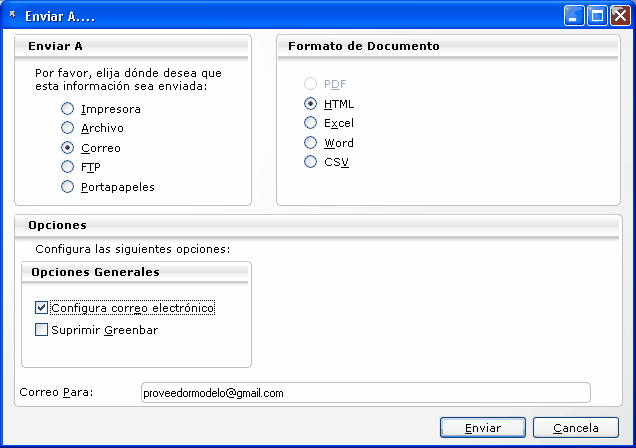Click the Correo Para email field

point(365,393)
